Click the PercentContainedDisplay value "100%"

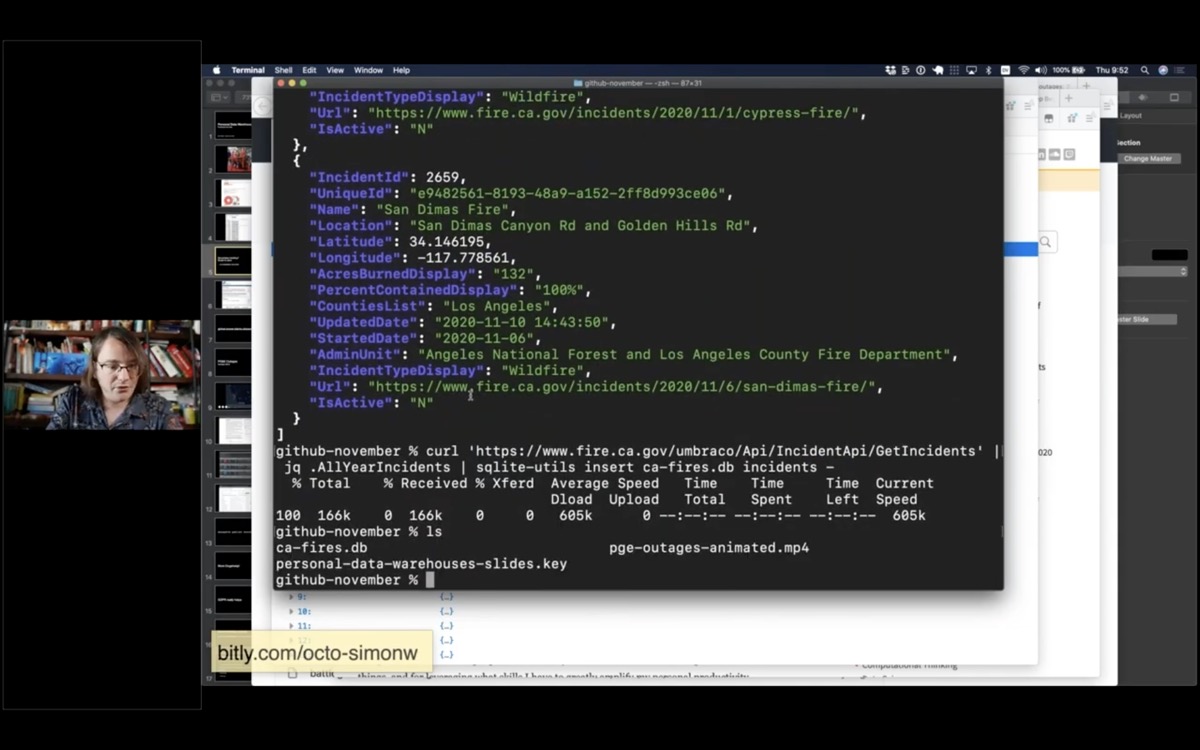(x=562, y=290)
